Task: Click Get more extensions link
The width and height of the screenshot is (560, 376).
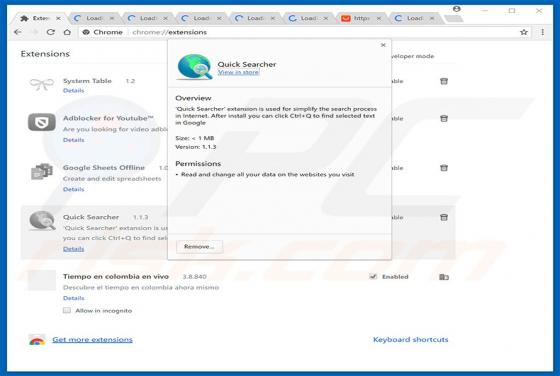Action: (92, 340)
